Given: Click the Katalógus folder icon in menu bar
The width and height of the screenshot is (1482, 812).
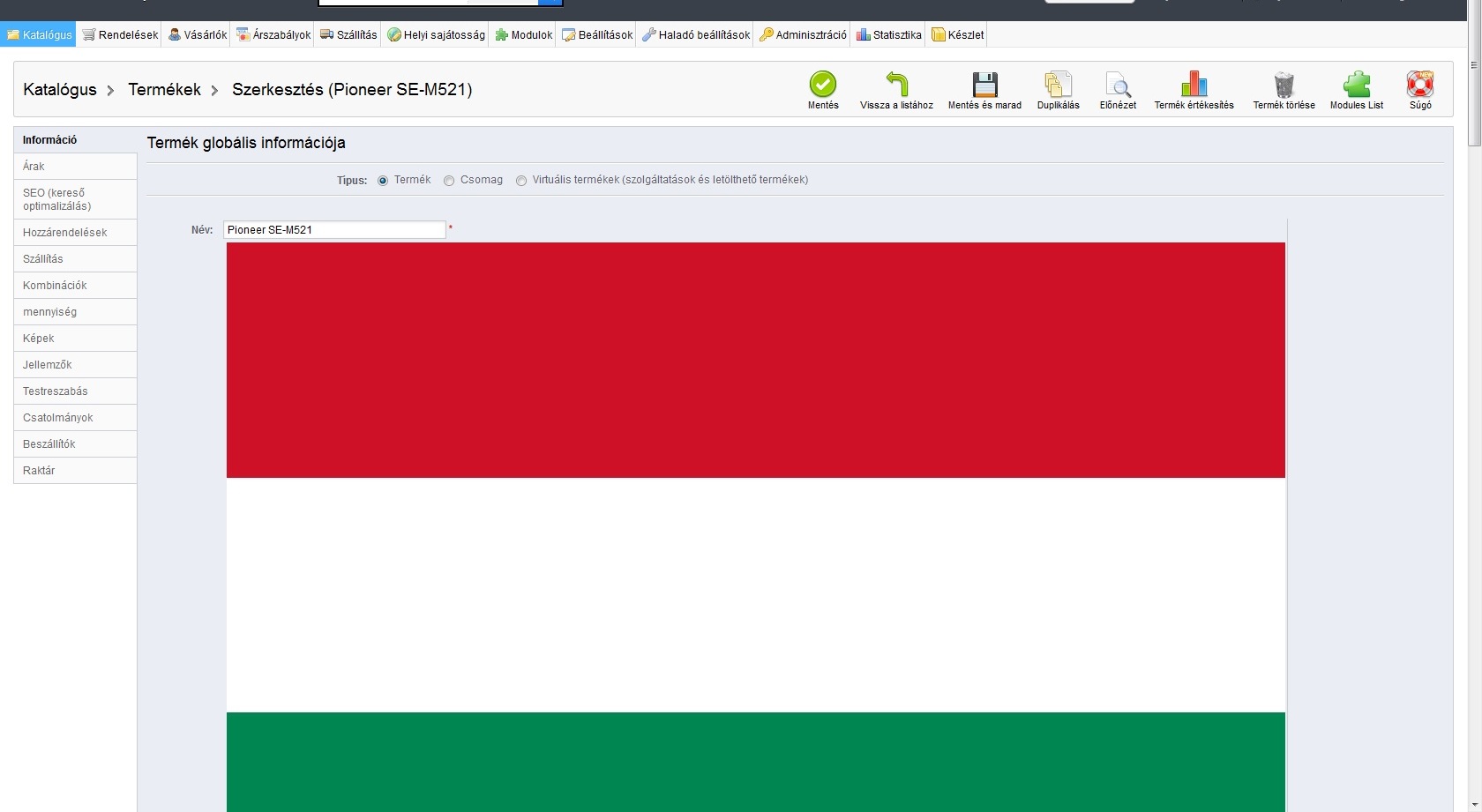Looking at the screenshot, I should tap(13, 35).
